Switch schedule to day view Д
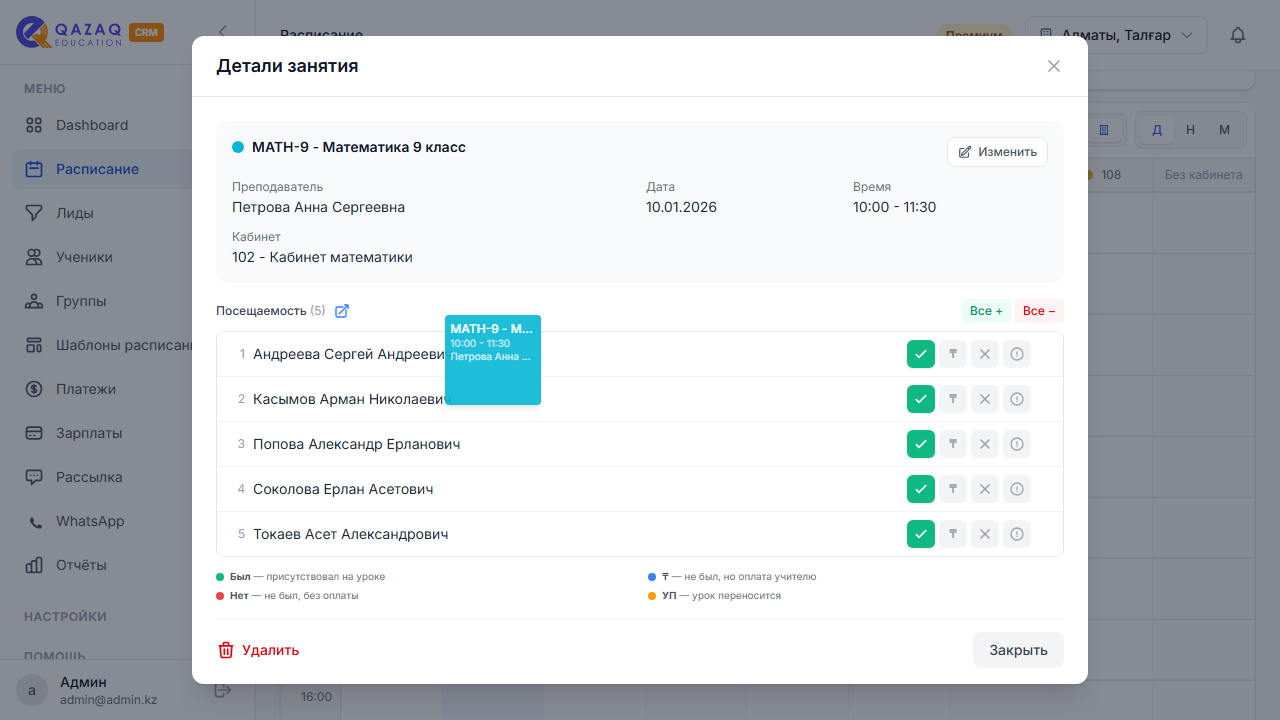The height and width of the screenshot is (720, 1280). pyautogui.click(x=1157, y=130)
